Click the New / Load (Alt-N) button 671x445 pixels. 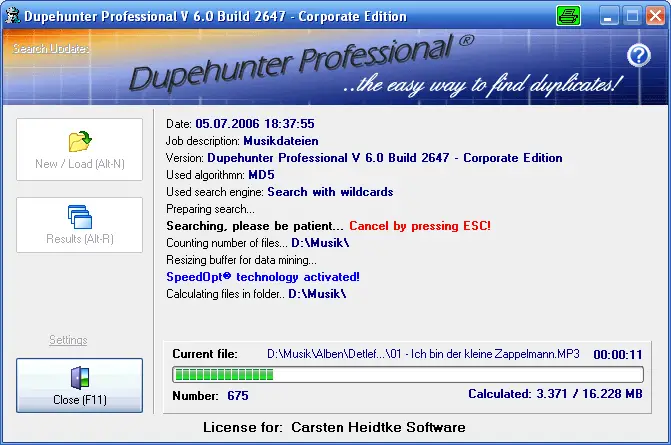pyautogui.click(x=80, y=149)
